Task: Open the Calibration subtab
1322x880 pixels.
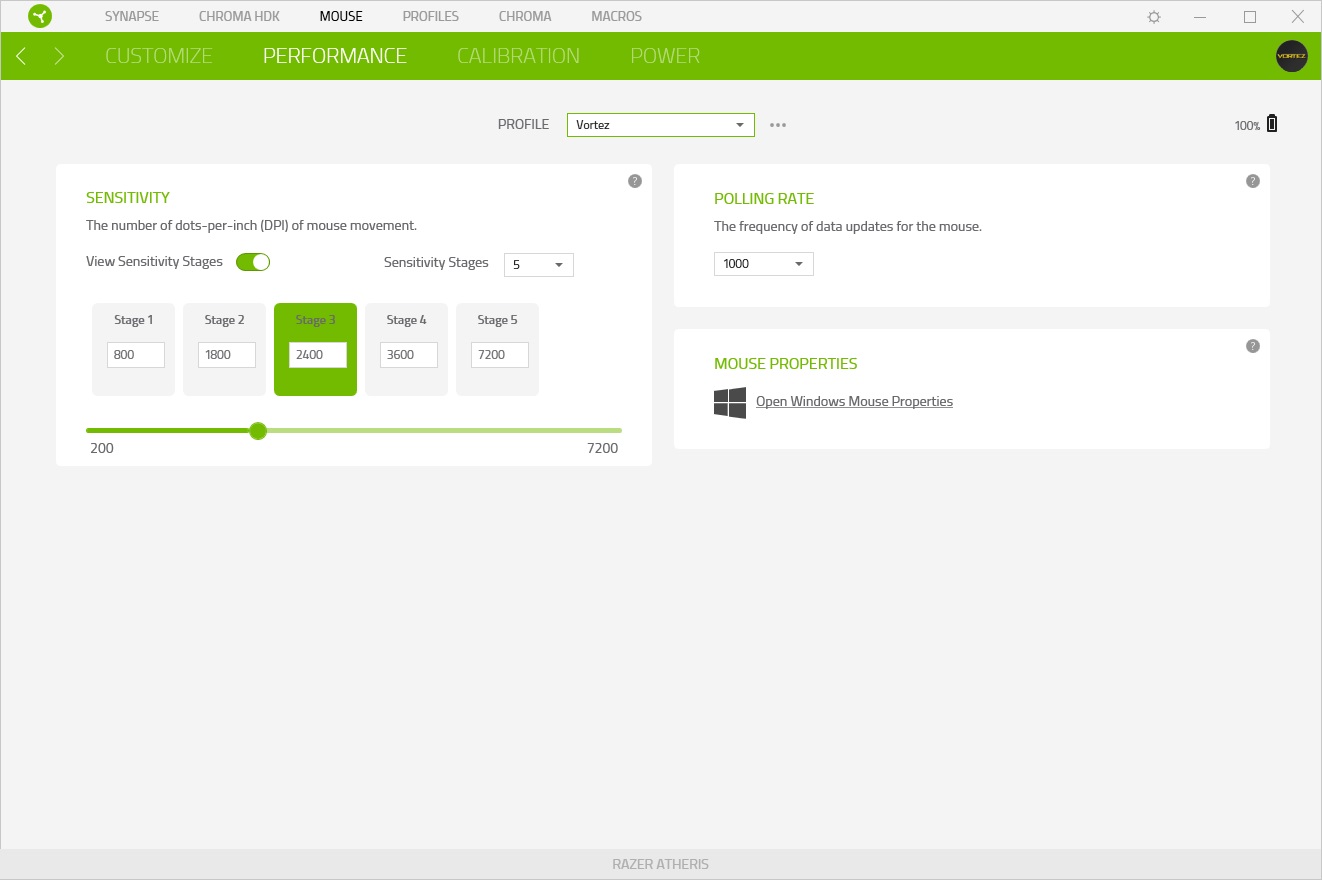Action: pyautogui.click(x=518, y=56)
